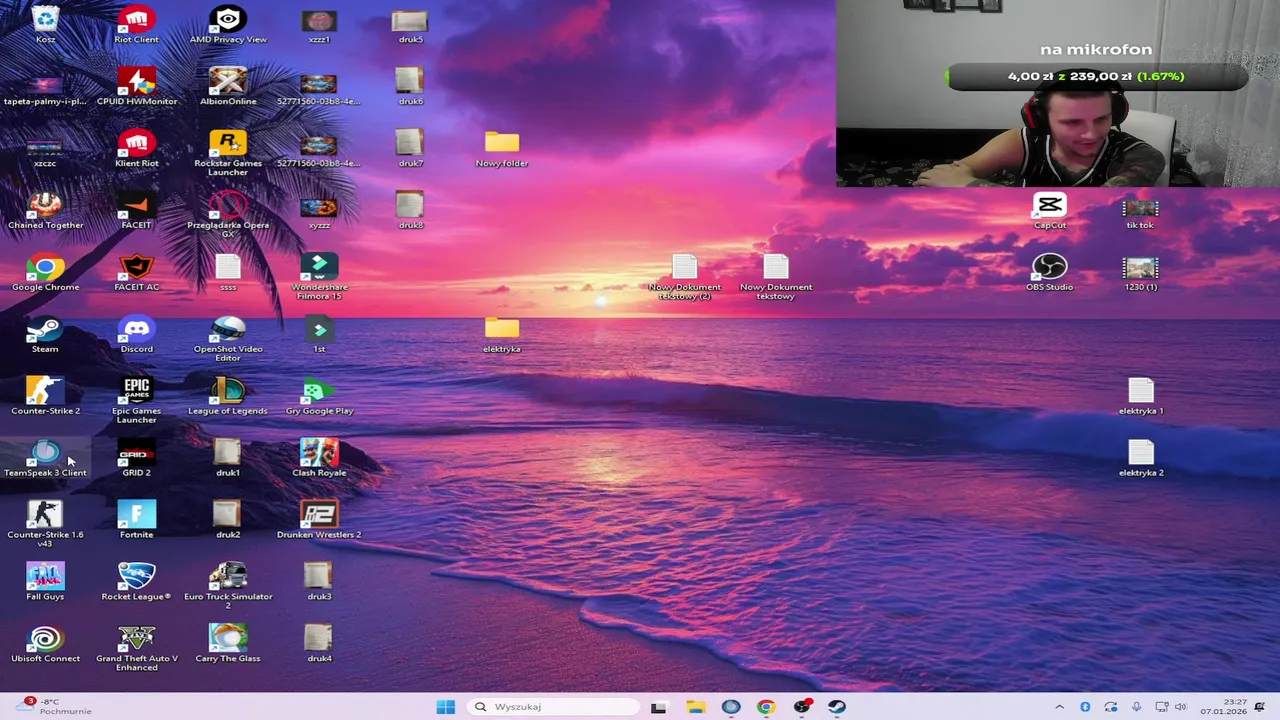Select the druk8 file
Image resolution: width=1280 pixels, height=720 pixels.
pos(410,212)
